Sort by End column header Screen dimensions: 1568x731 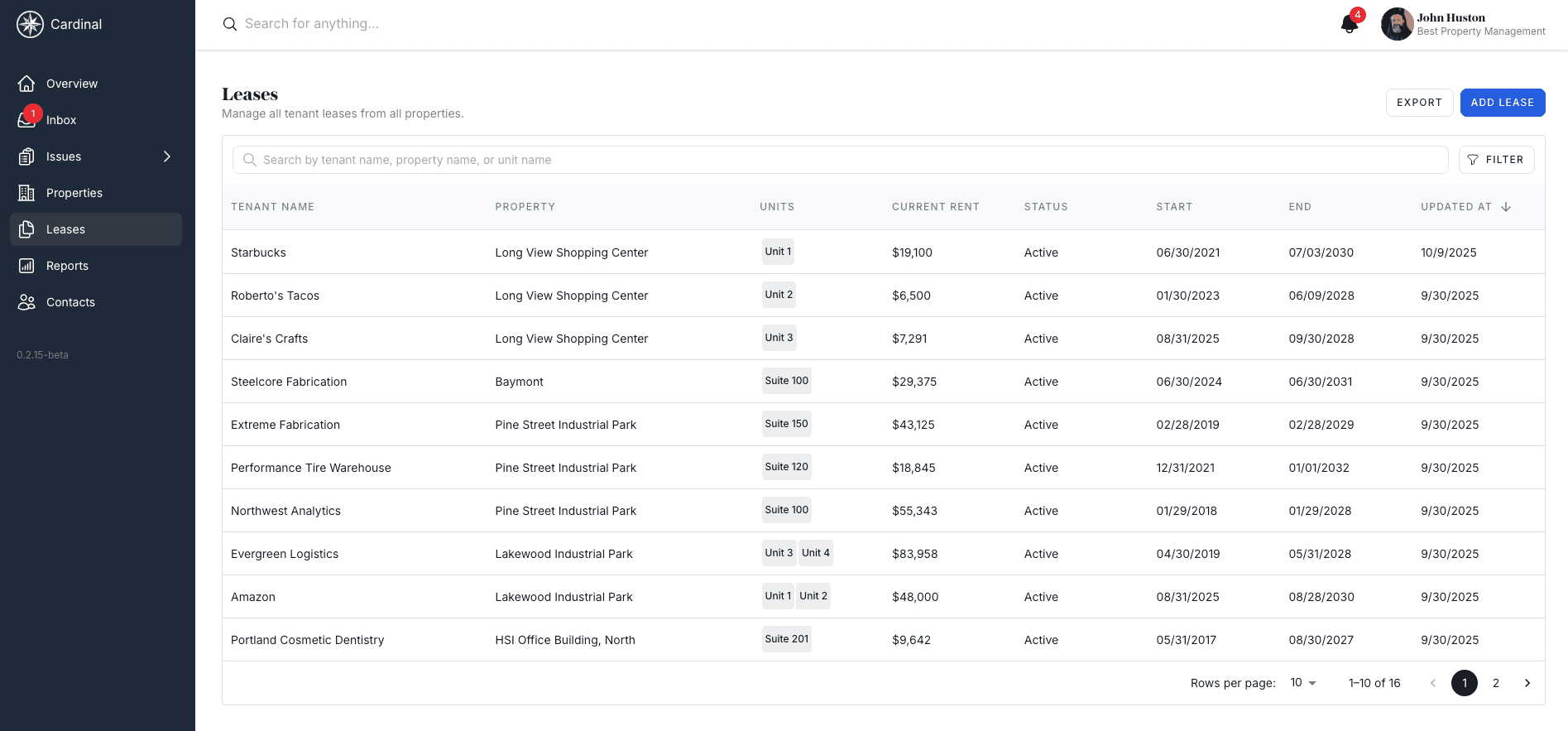[1300, 207]
